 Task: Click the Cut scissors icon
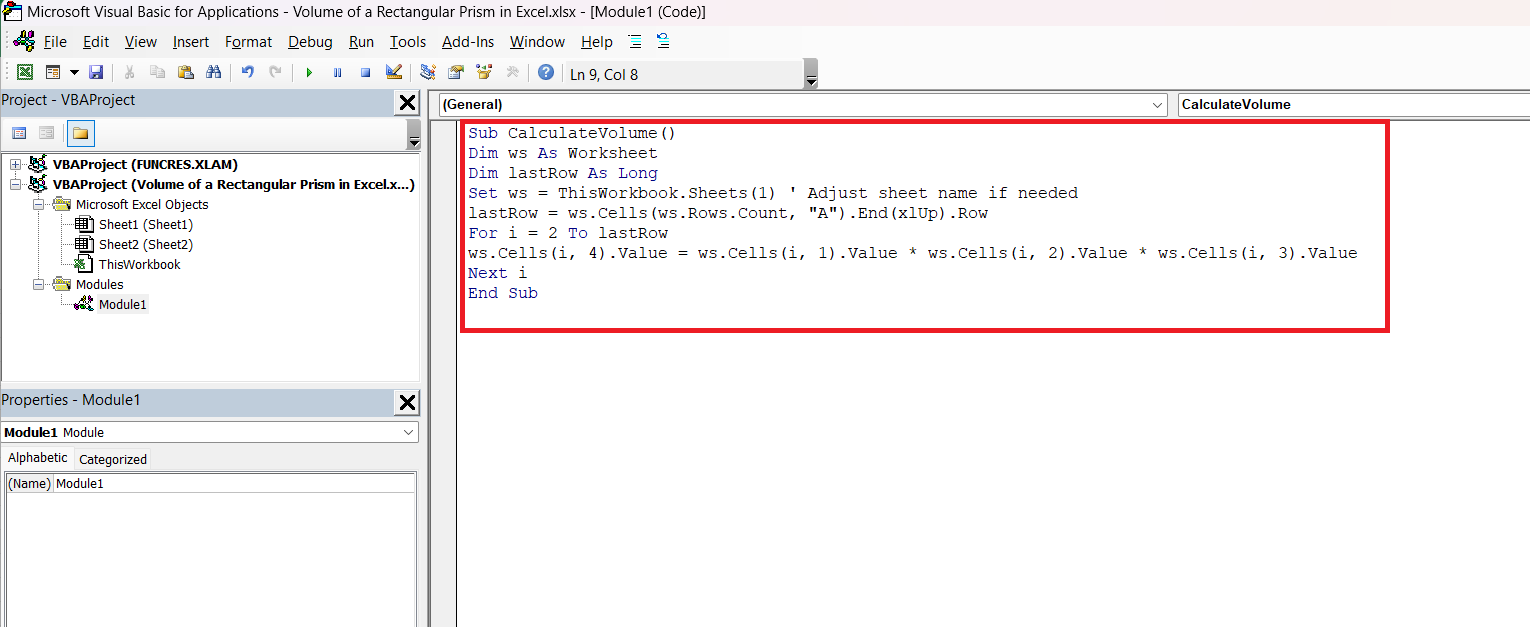129,73
